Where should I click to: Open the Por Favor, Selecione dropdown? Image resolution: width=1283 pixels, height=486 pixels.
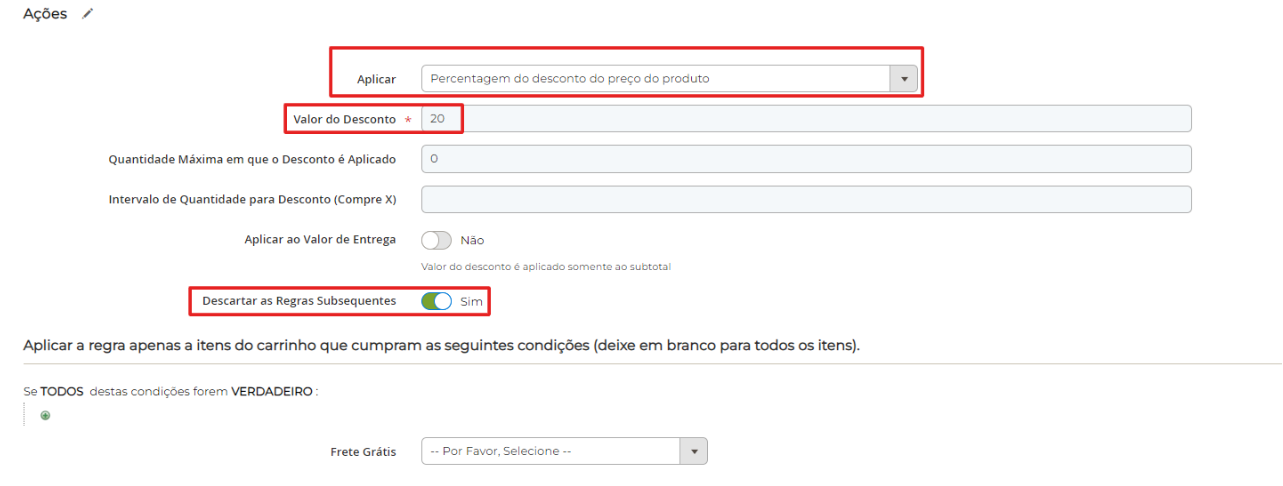pos(551,451)
